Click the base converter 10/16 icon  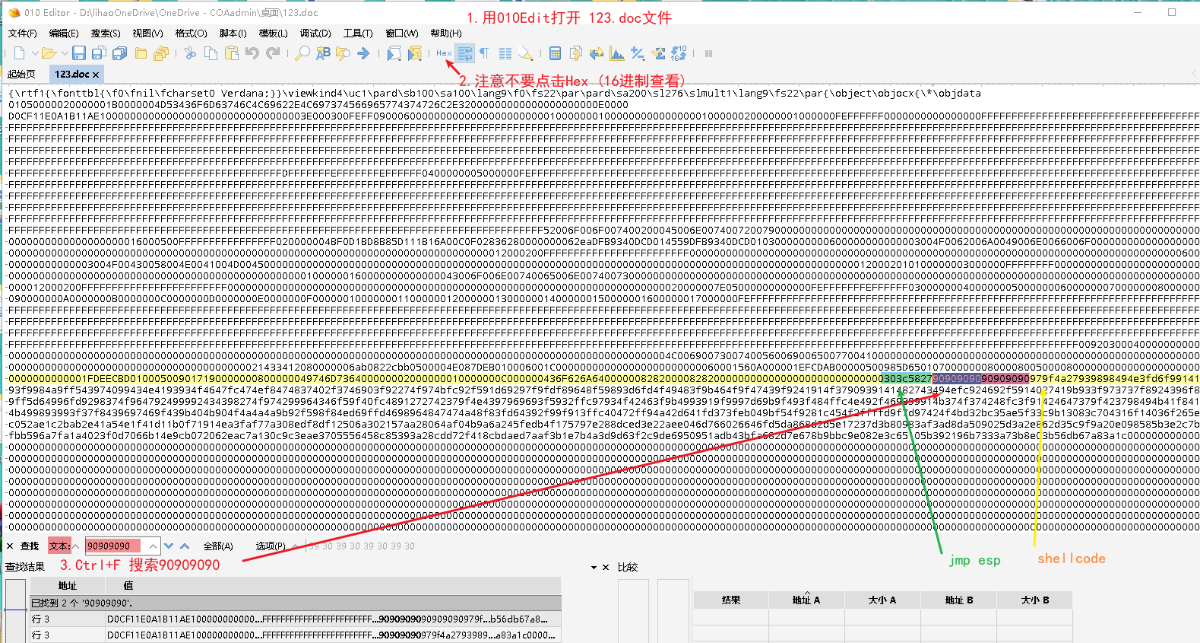click(x=680, y=52)
